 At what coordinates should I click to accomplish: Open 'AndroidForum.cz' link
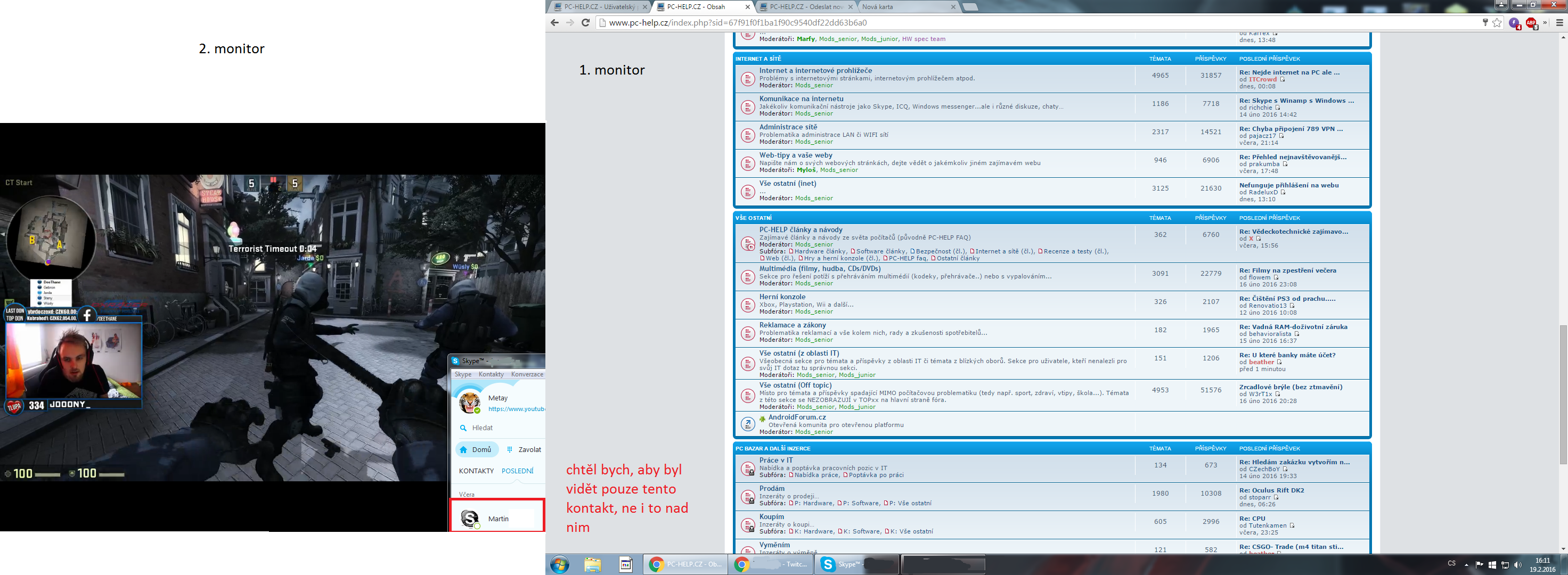796,417
